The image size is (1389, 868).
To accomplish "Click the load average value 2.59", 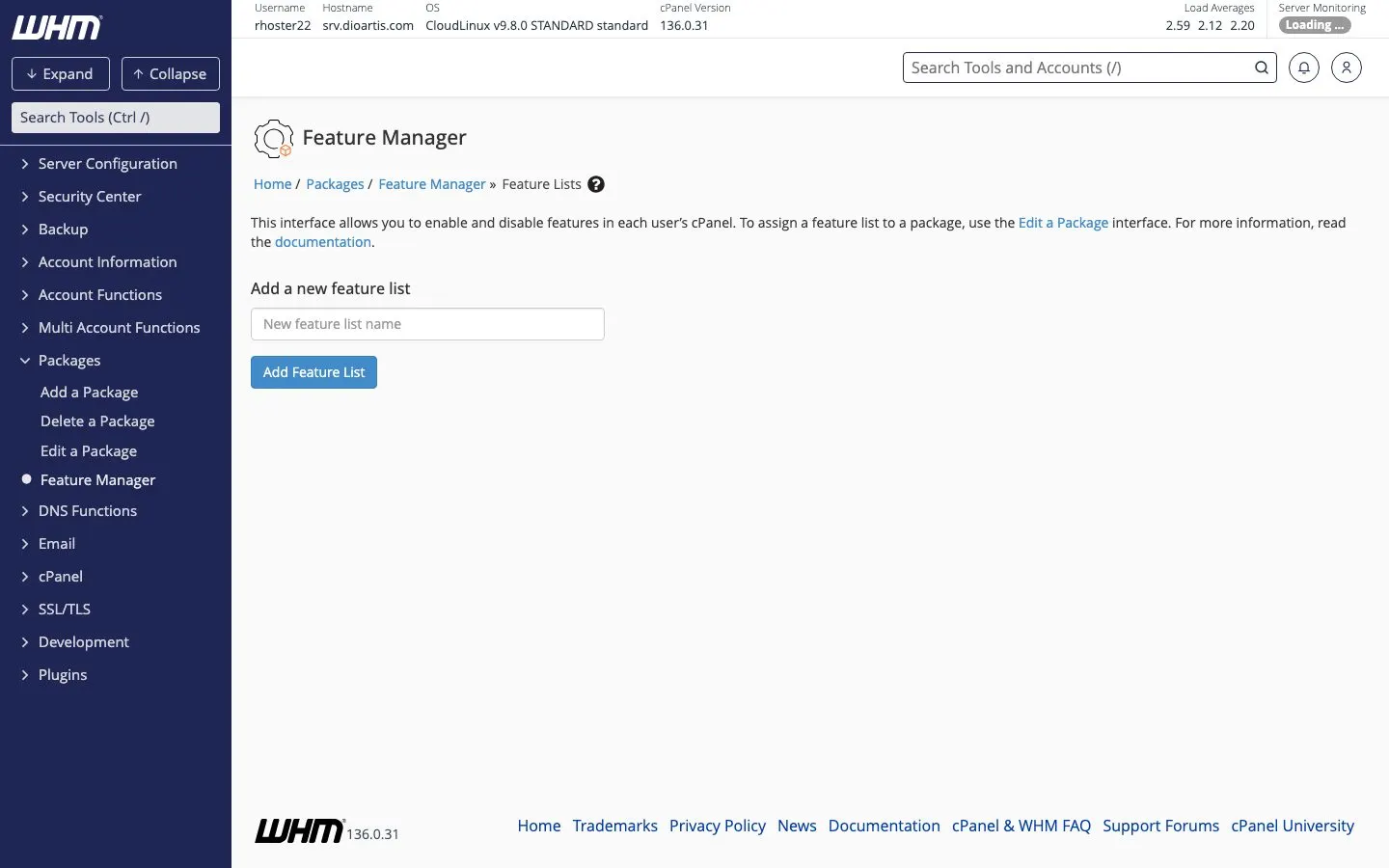I will (1178, 25).
